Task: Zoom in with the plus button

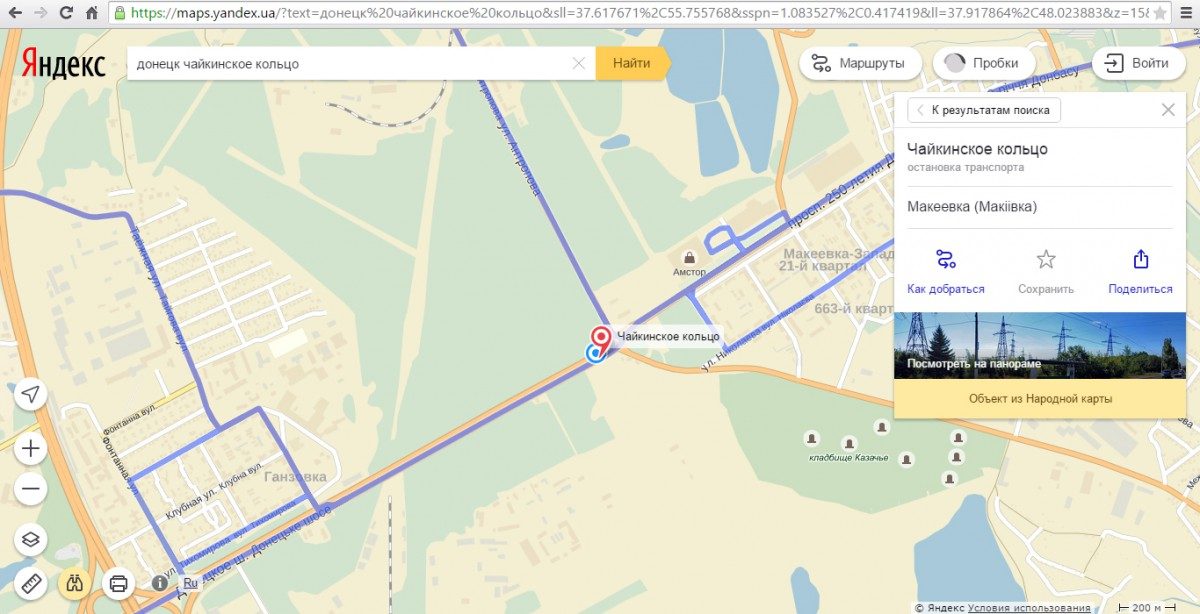Action: (x=31, y=449)
